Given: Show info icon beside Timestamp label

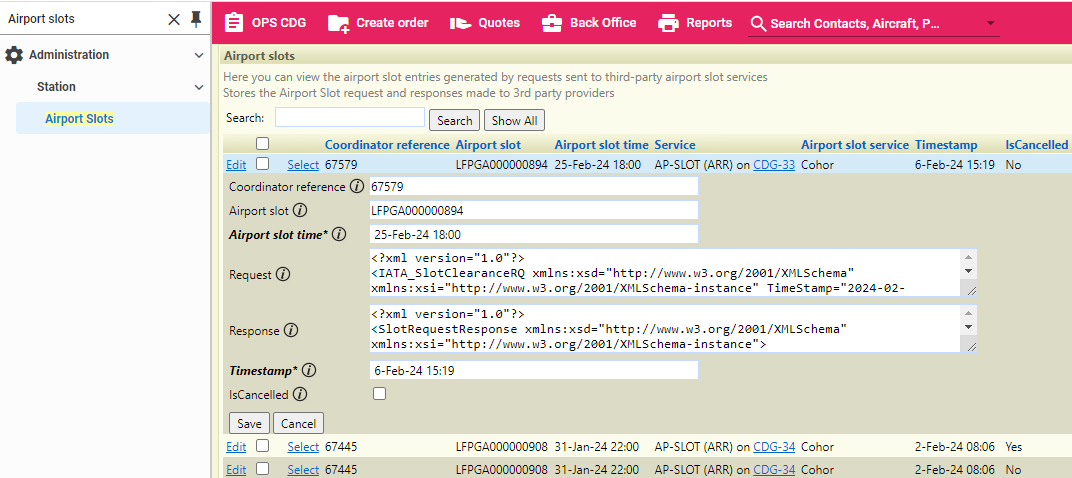Looking at the screenshot, I should (x=308, y=371).
